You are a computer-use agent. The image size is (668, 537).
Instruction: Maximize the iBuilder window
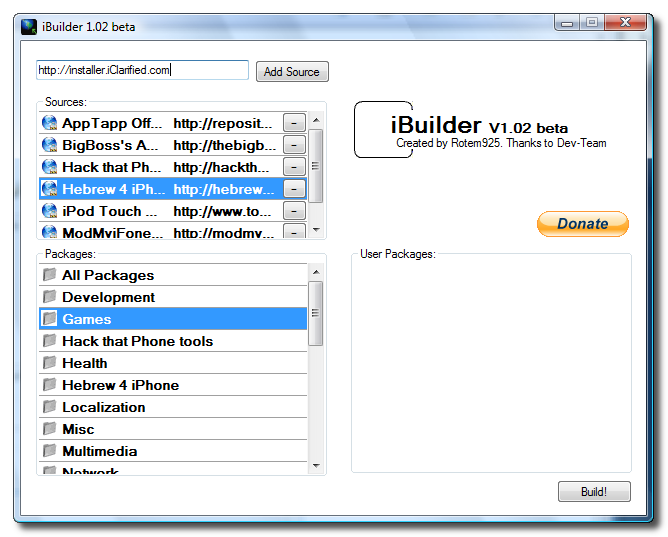[591, 23]
